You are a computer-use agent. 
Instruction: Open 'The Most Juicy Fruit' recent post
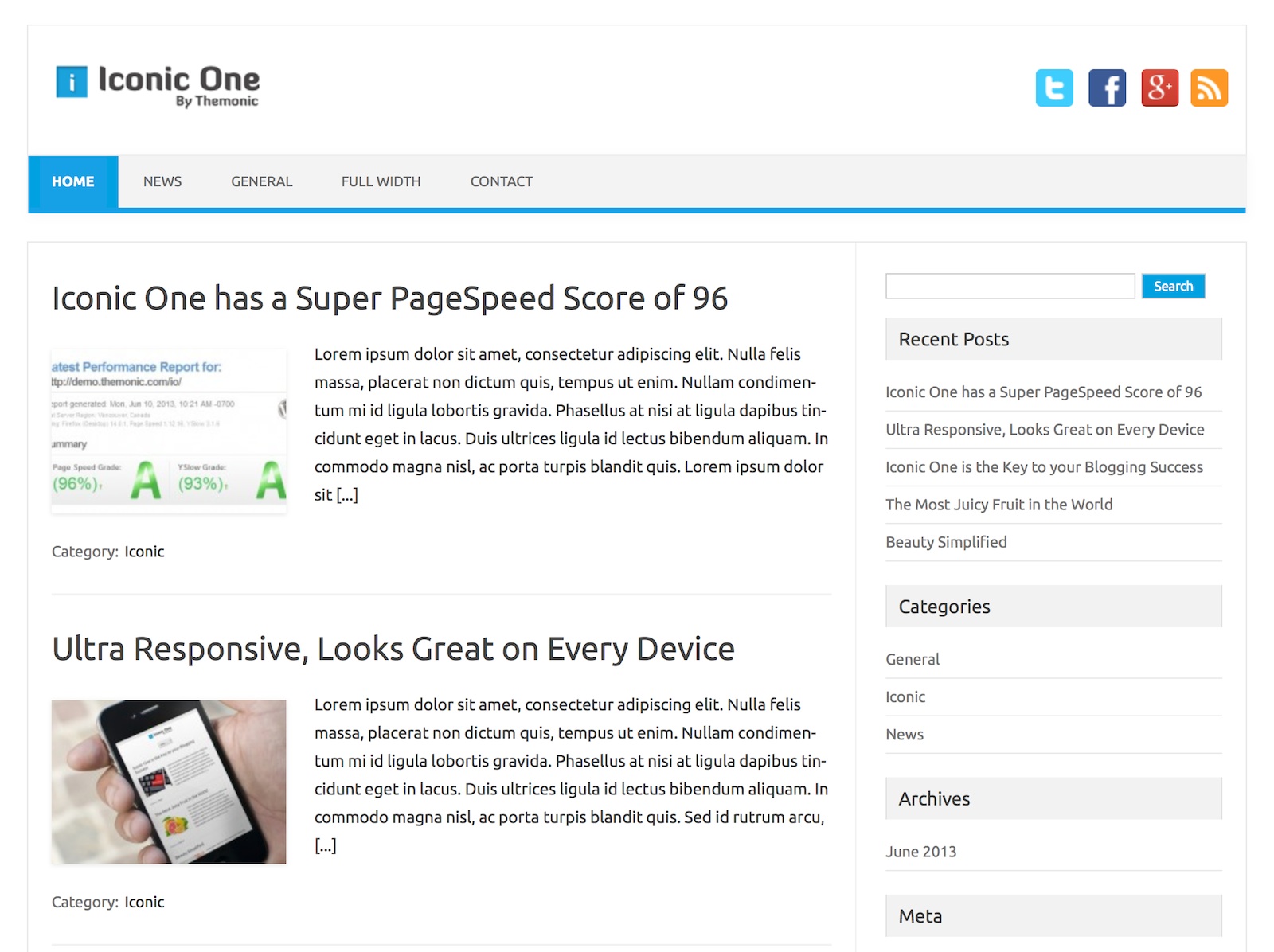[998, 505]
